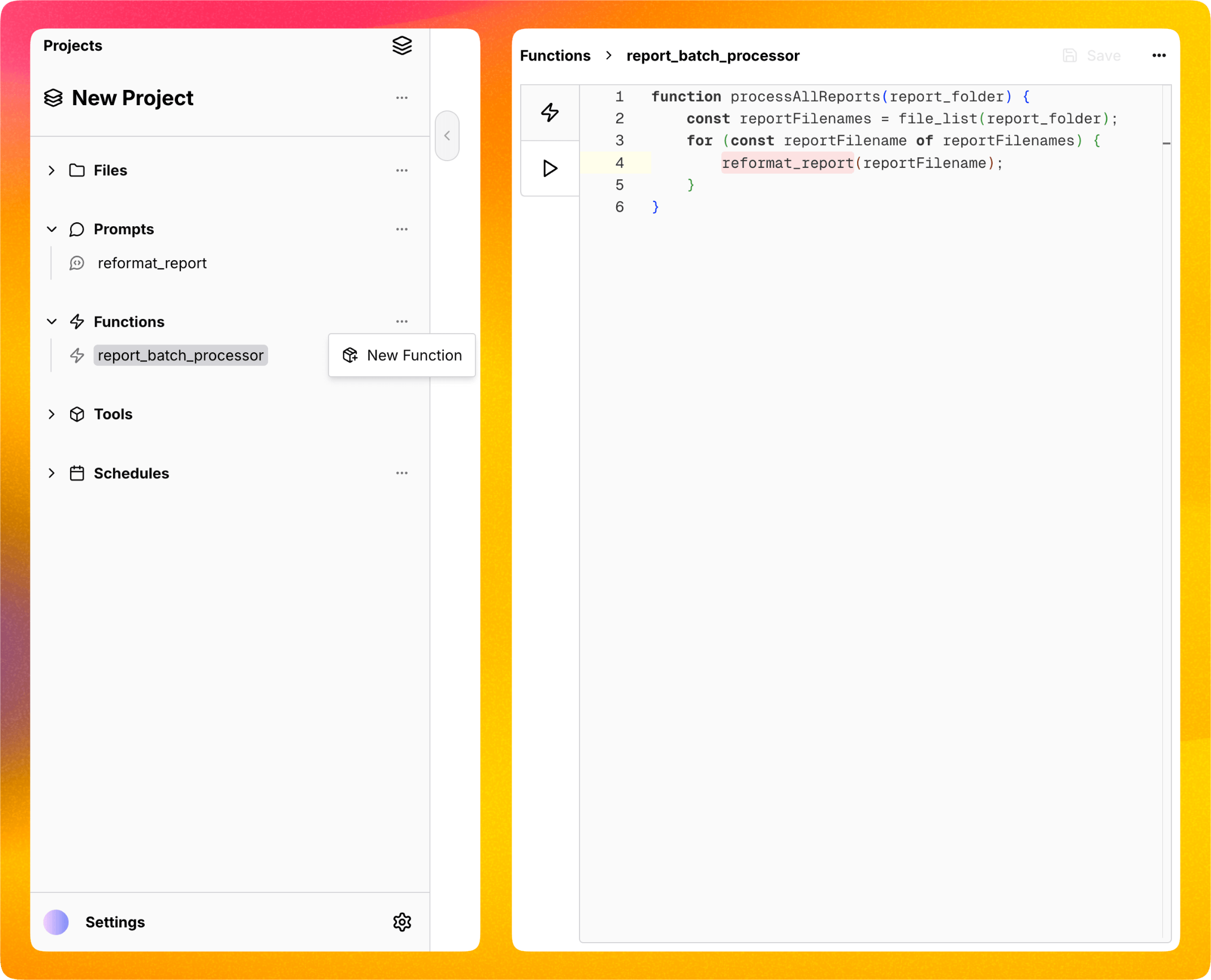Image resolution: width=1211 pixels, height=980 pixels.
Task: Open the Files section ellipsis menu
Action: pos(402,170)
